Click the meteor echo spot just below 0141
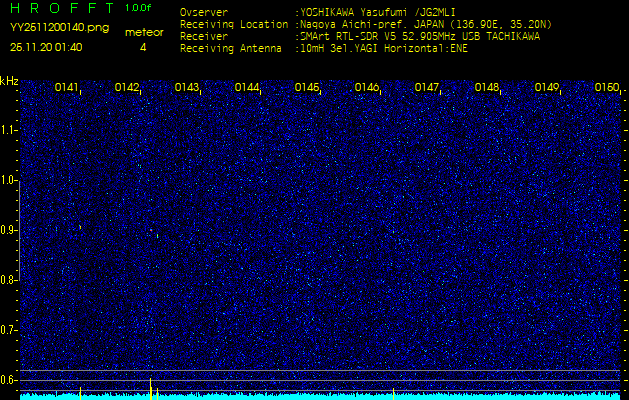Image resolution: width=629 pixels, height=400 pixels. [x=80, y=227]
